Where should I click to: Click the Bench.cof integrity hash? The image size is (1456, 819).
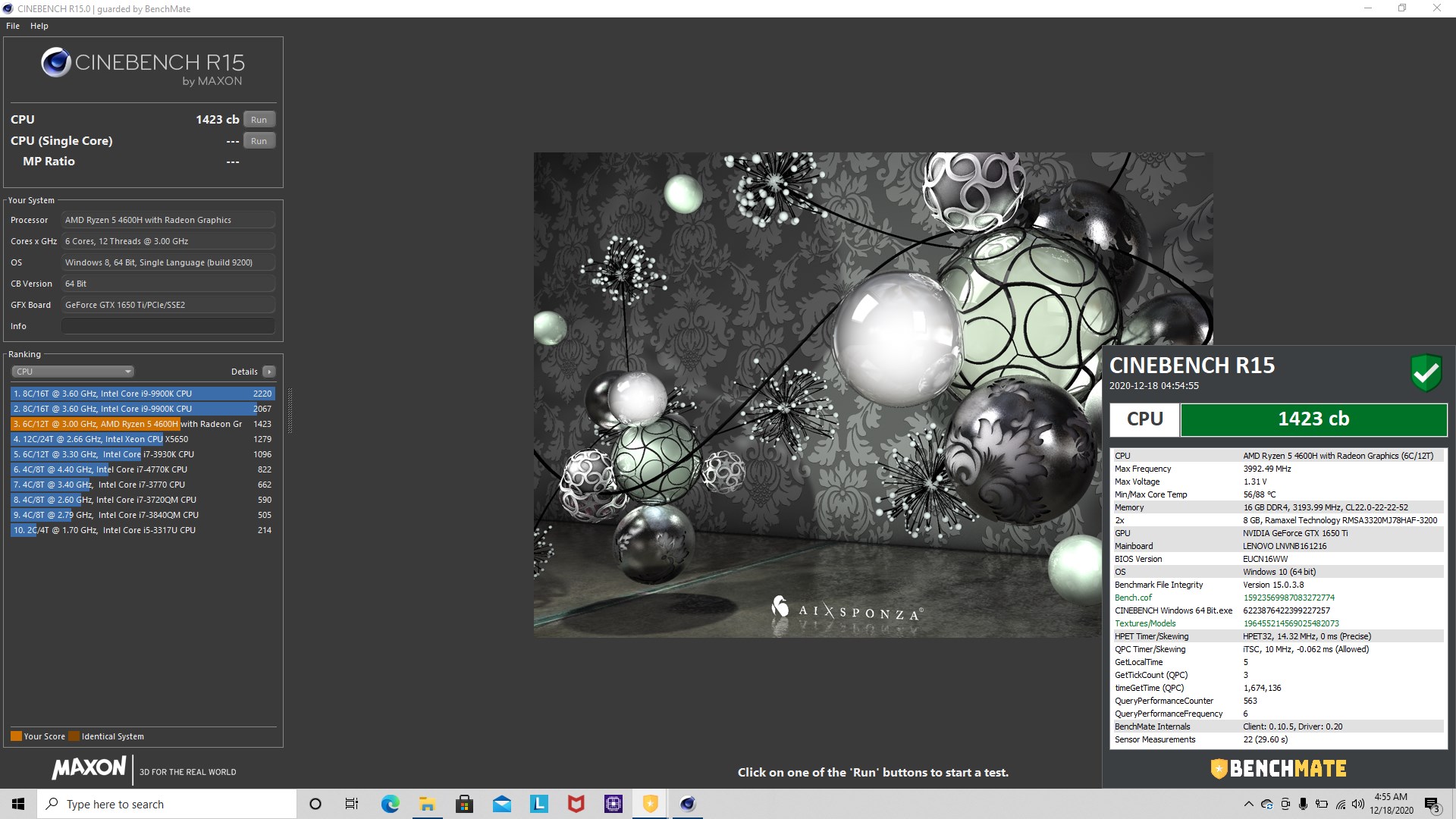pos(1288,598)
